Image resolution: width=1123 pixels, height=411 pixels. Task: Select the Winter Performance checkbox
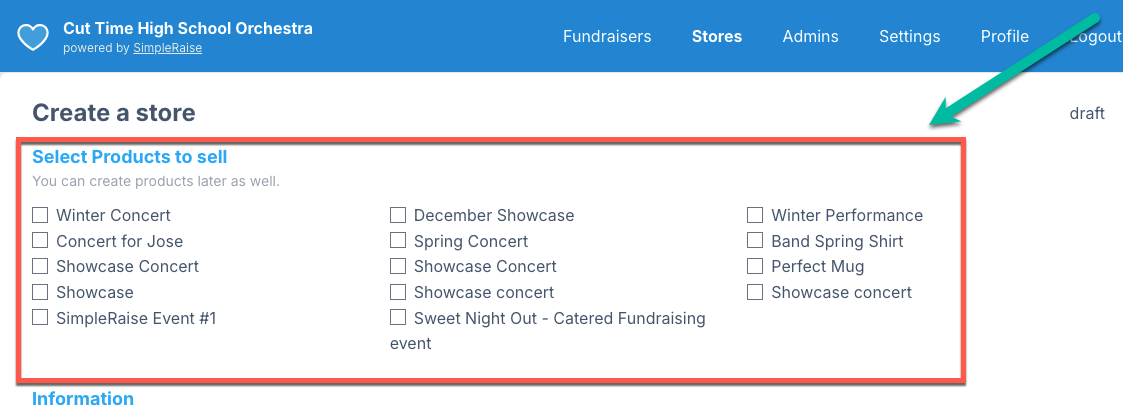[x=755, y=215]
